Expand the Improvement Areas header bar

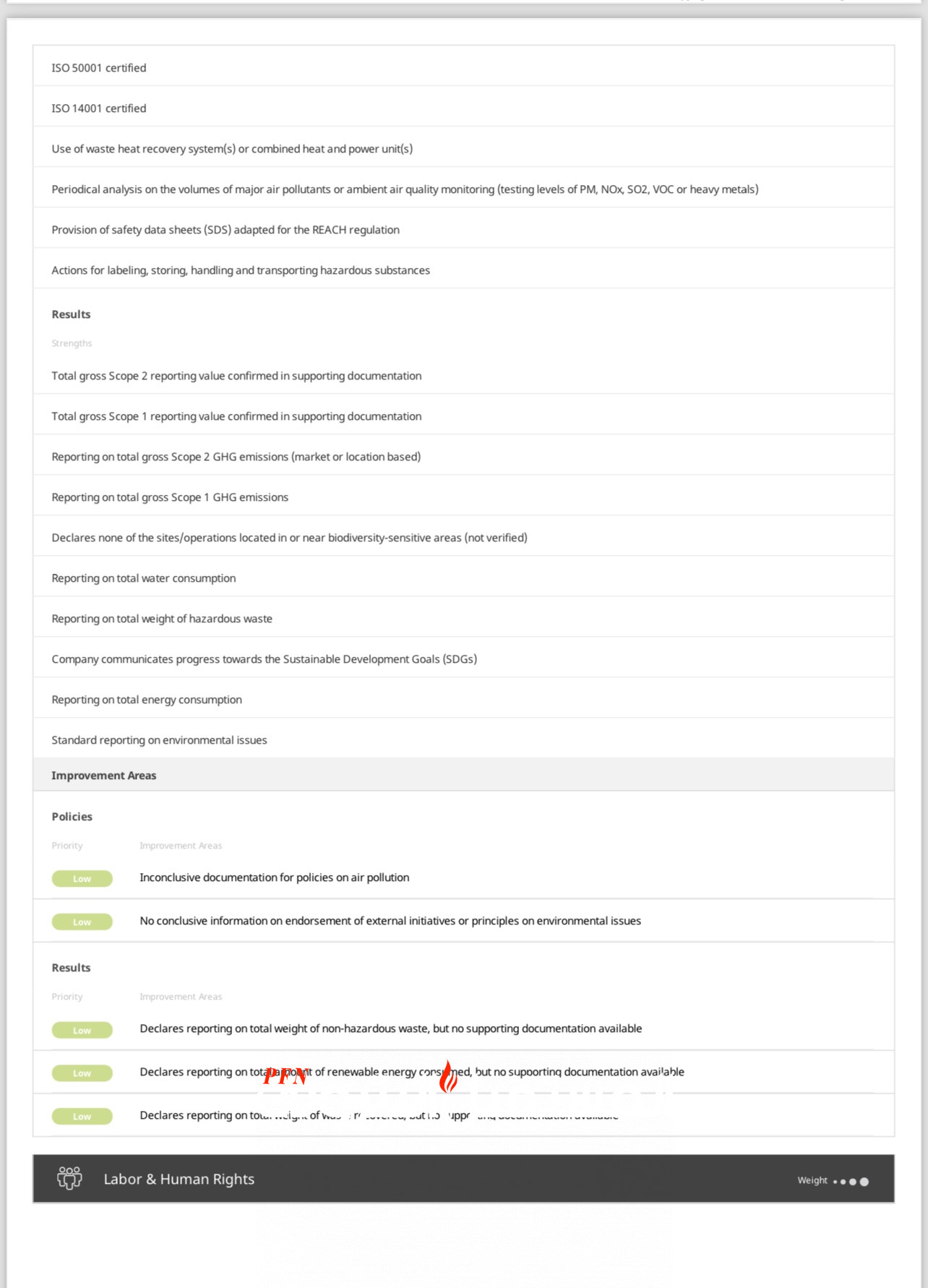[463, 775]
